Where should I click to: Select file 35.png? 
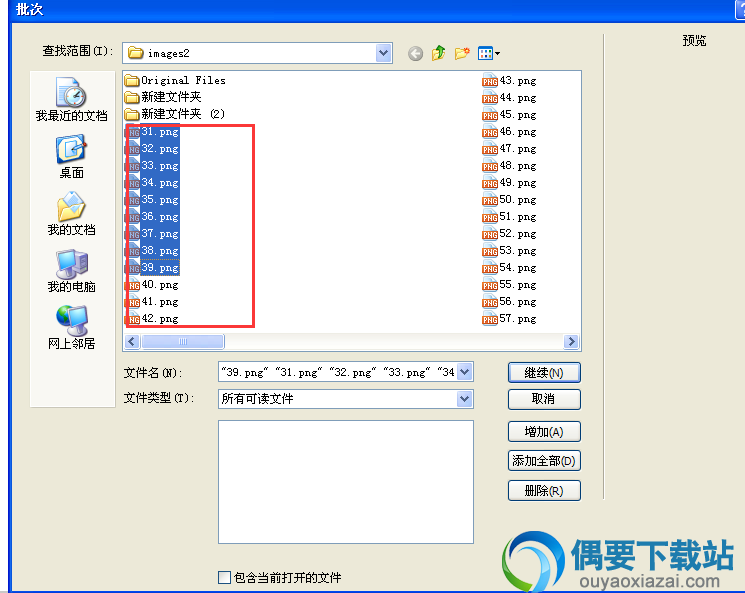(153, 200)
